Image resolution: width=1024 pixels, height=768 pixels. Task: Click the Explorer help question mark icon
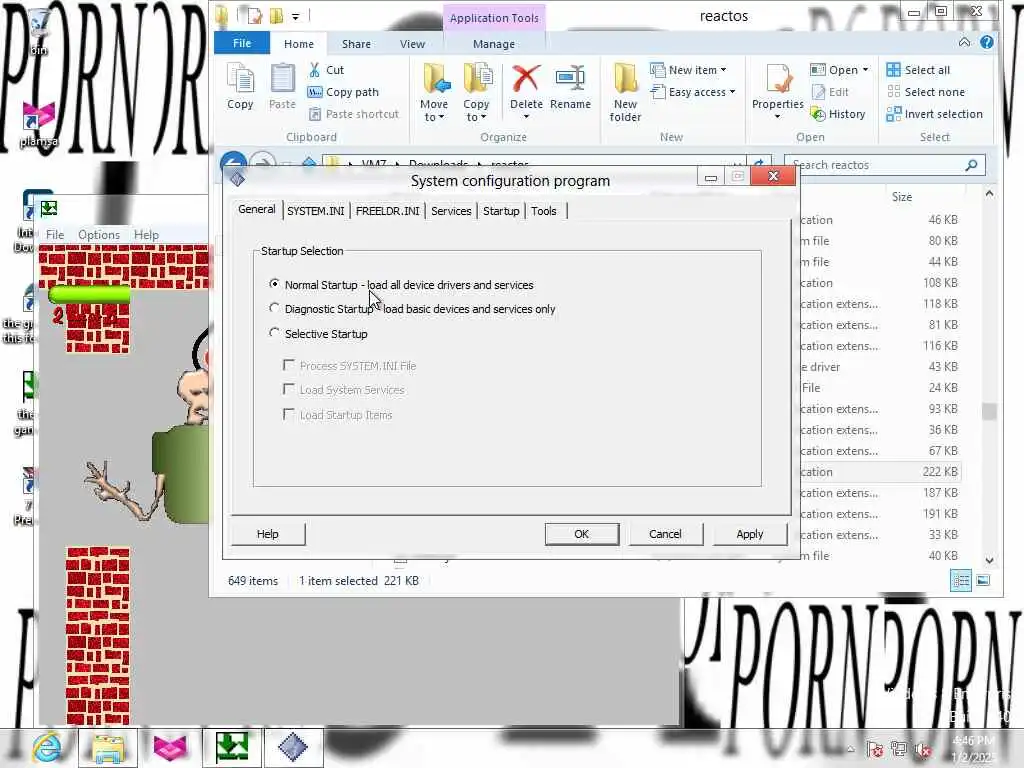(x=987, y=42)
